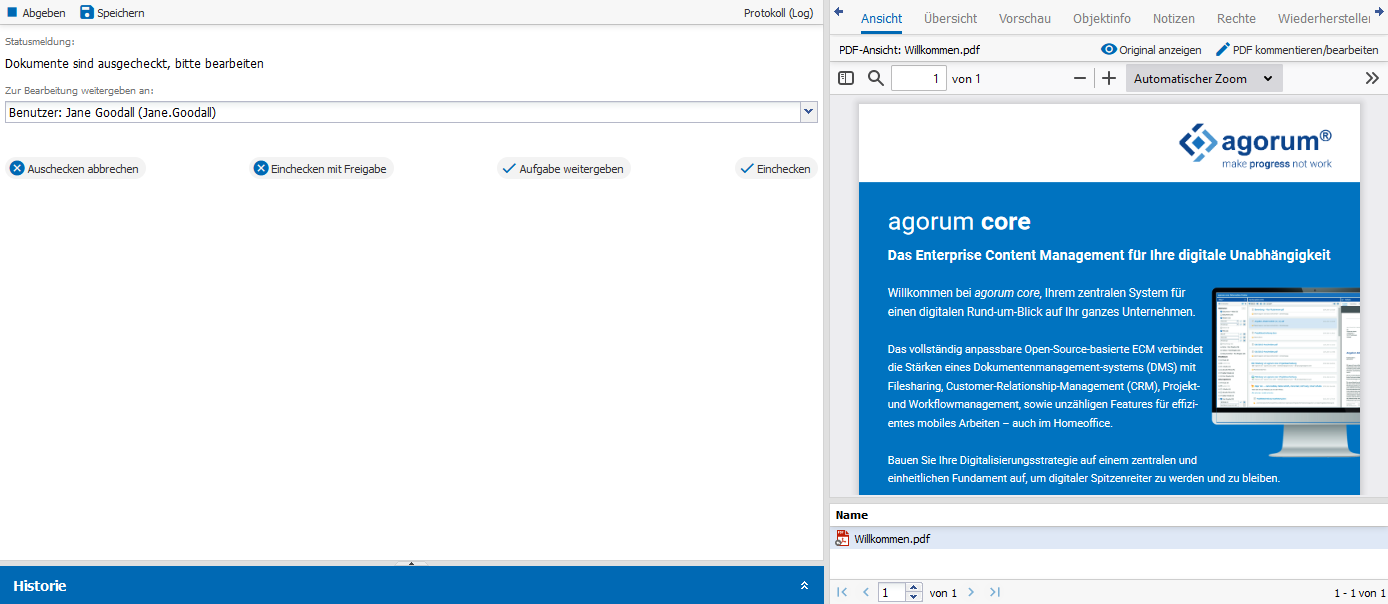The image size is (1388, 604).
Task: Click Original anzeigen eye icon
Action: tap(1108, 49)
